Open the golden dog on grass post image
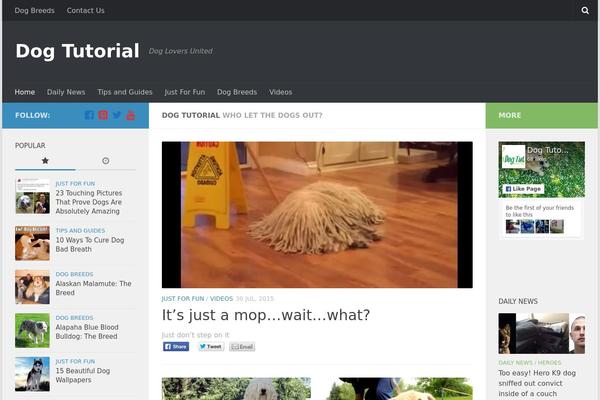This screenshot has height=400, width=600. point(398,389)
